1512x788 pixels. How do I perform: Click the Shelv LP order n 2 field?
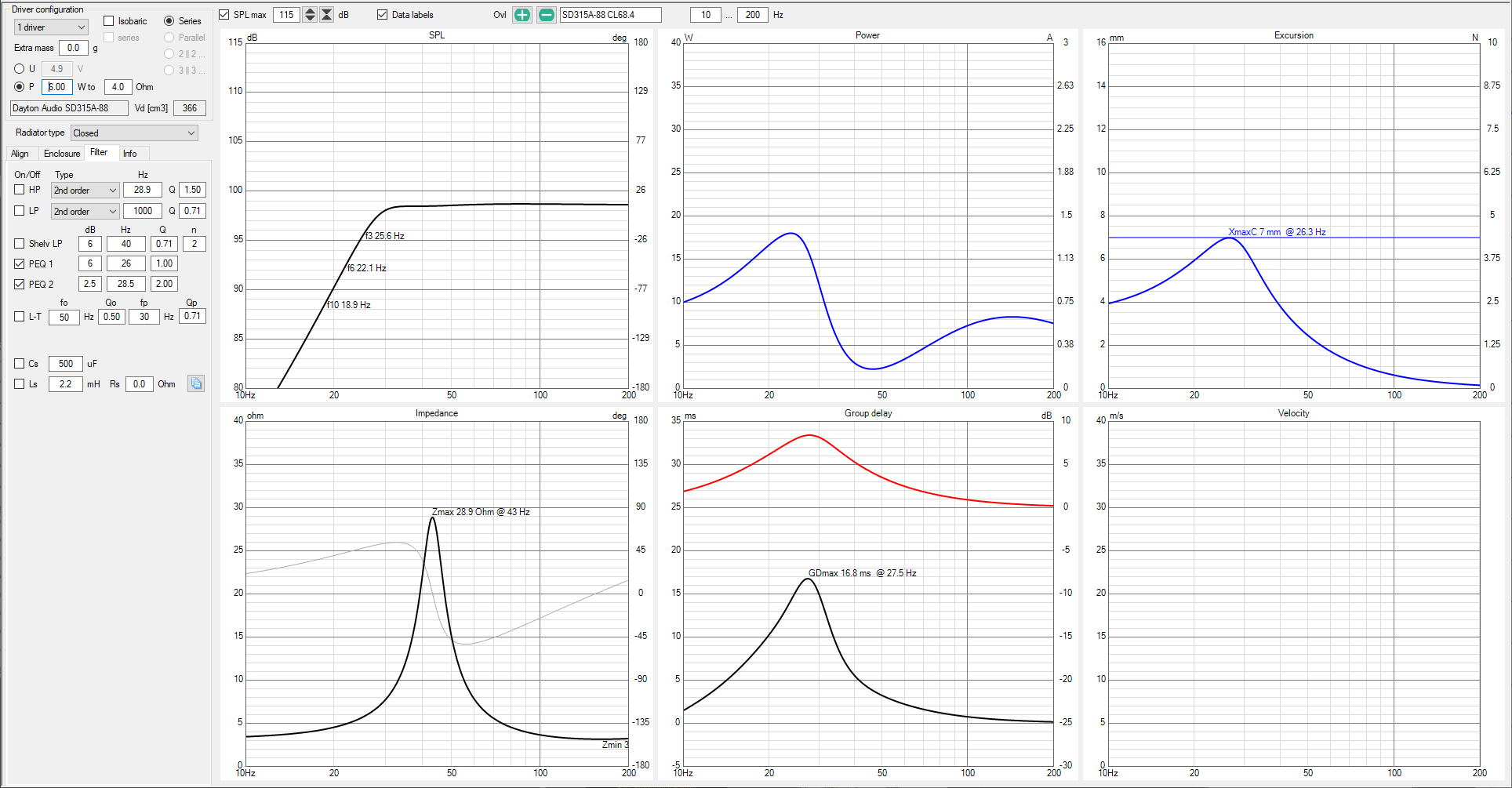pos(194,244)
